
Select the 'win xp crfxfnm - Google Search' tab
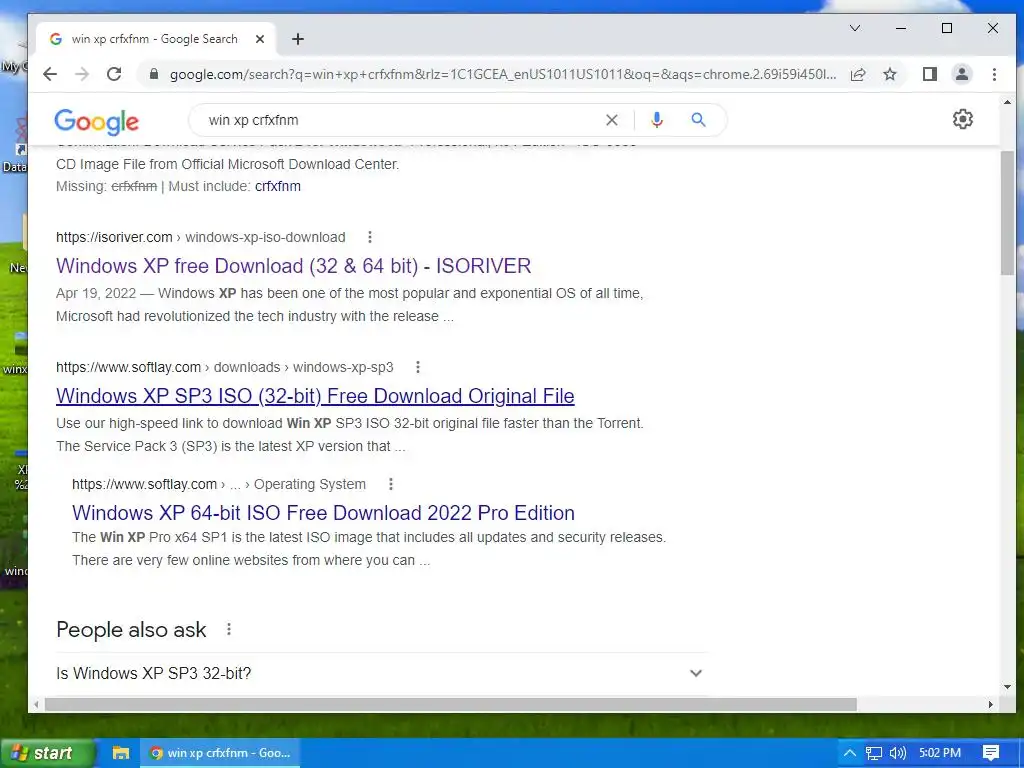[x=154, y=39]
